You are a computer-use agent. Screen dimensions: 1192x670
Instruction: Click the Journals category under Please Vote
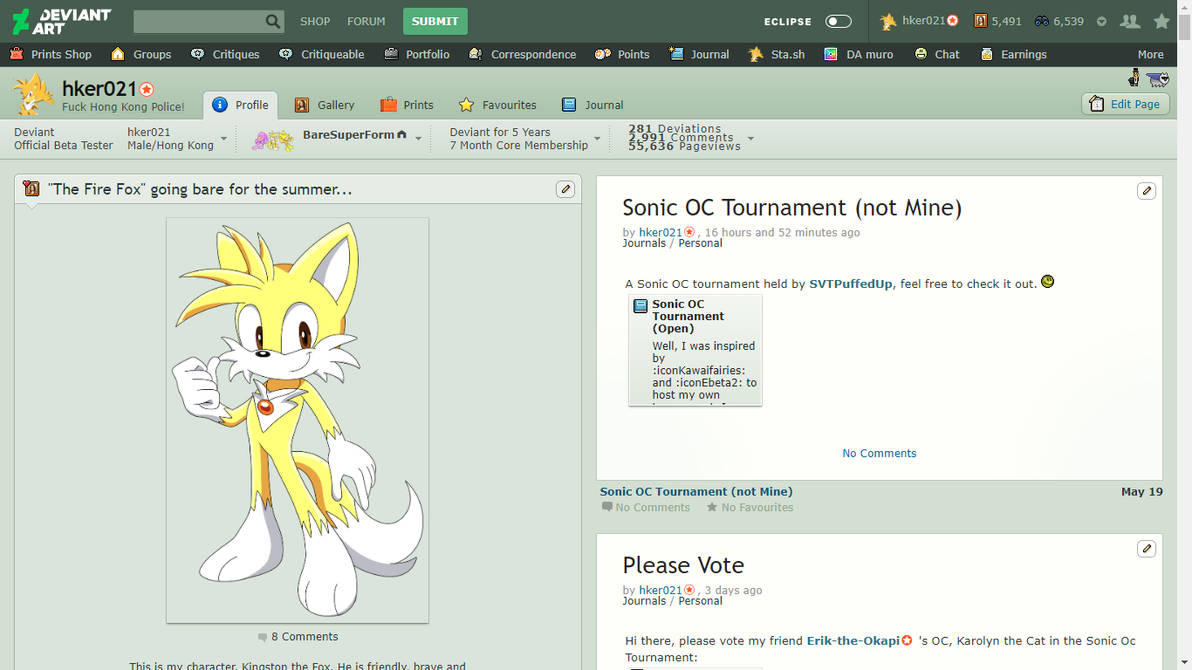pyautogui.click(x=644, y=601)
